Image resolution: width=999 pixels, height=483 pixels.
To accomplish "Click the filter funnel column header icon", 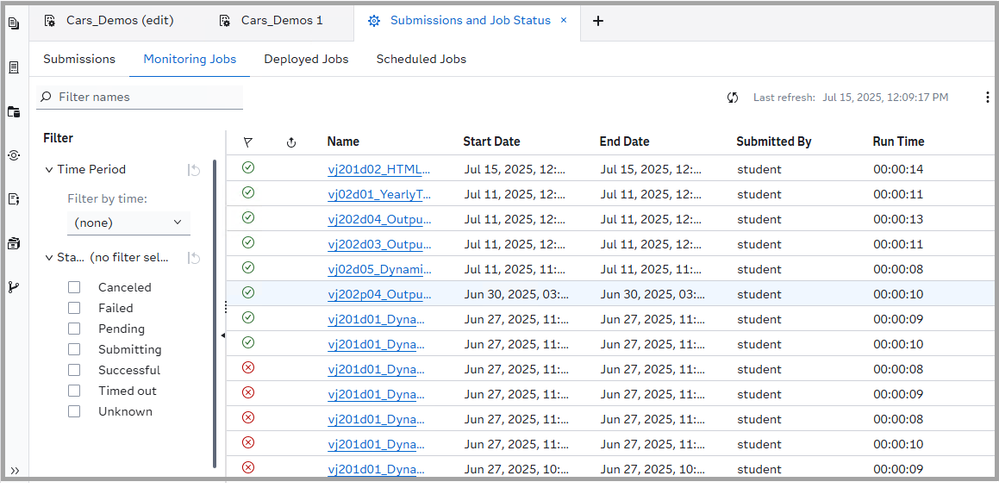I will tap(248, 142).
